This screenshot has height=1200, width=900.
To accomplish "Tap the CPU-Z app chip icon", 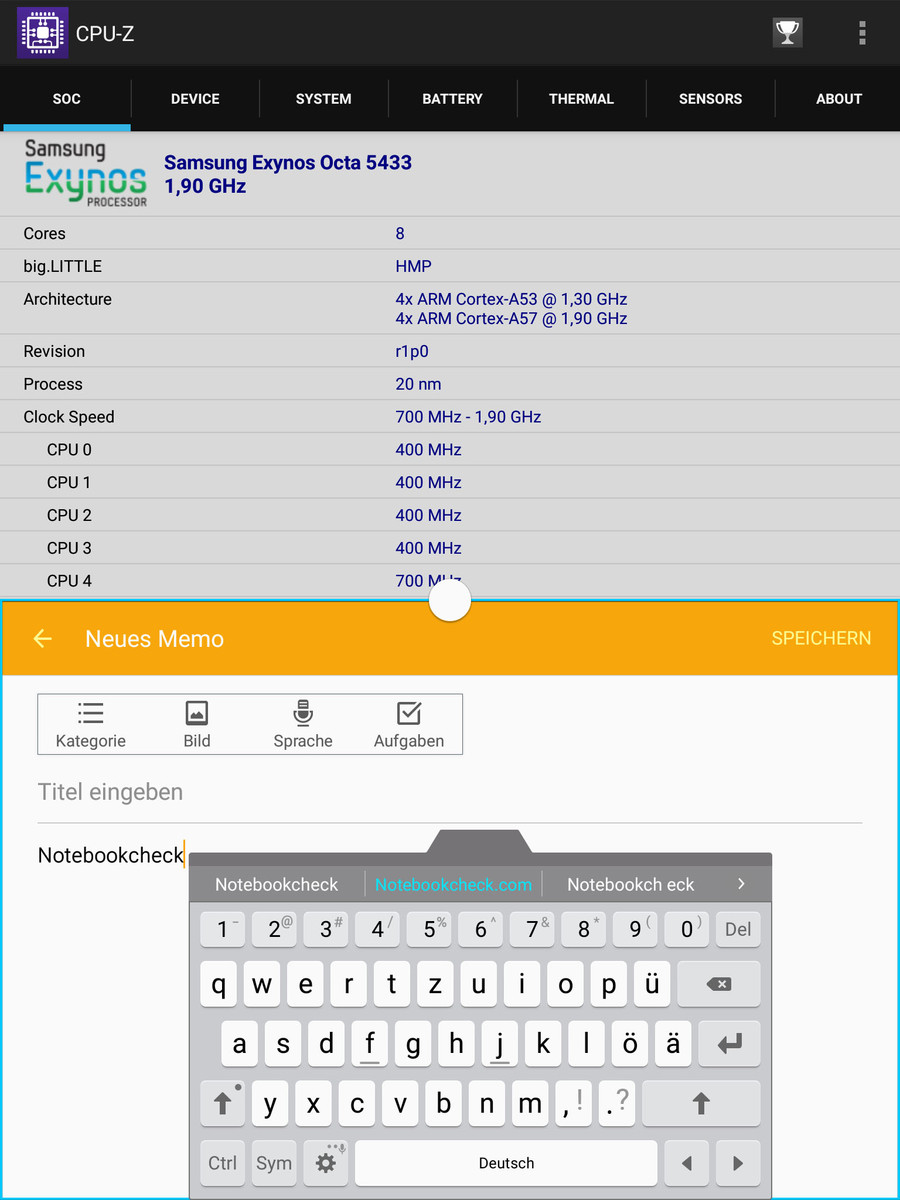I will coord(43,33).
